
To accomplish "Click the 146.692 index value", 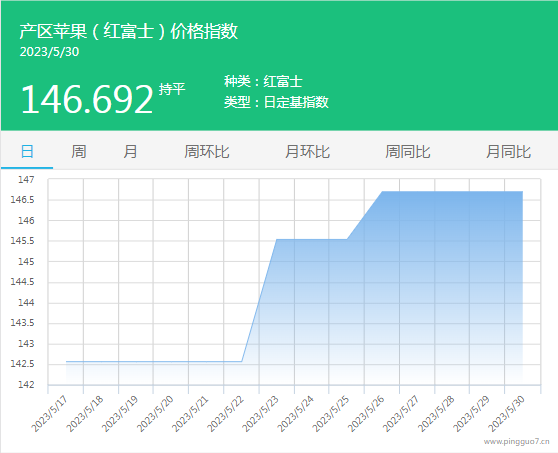I will [x=87, y=99].
